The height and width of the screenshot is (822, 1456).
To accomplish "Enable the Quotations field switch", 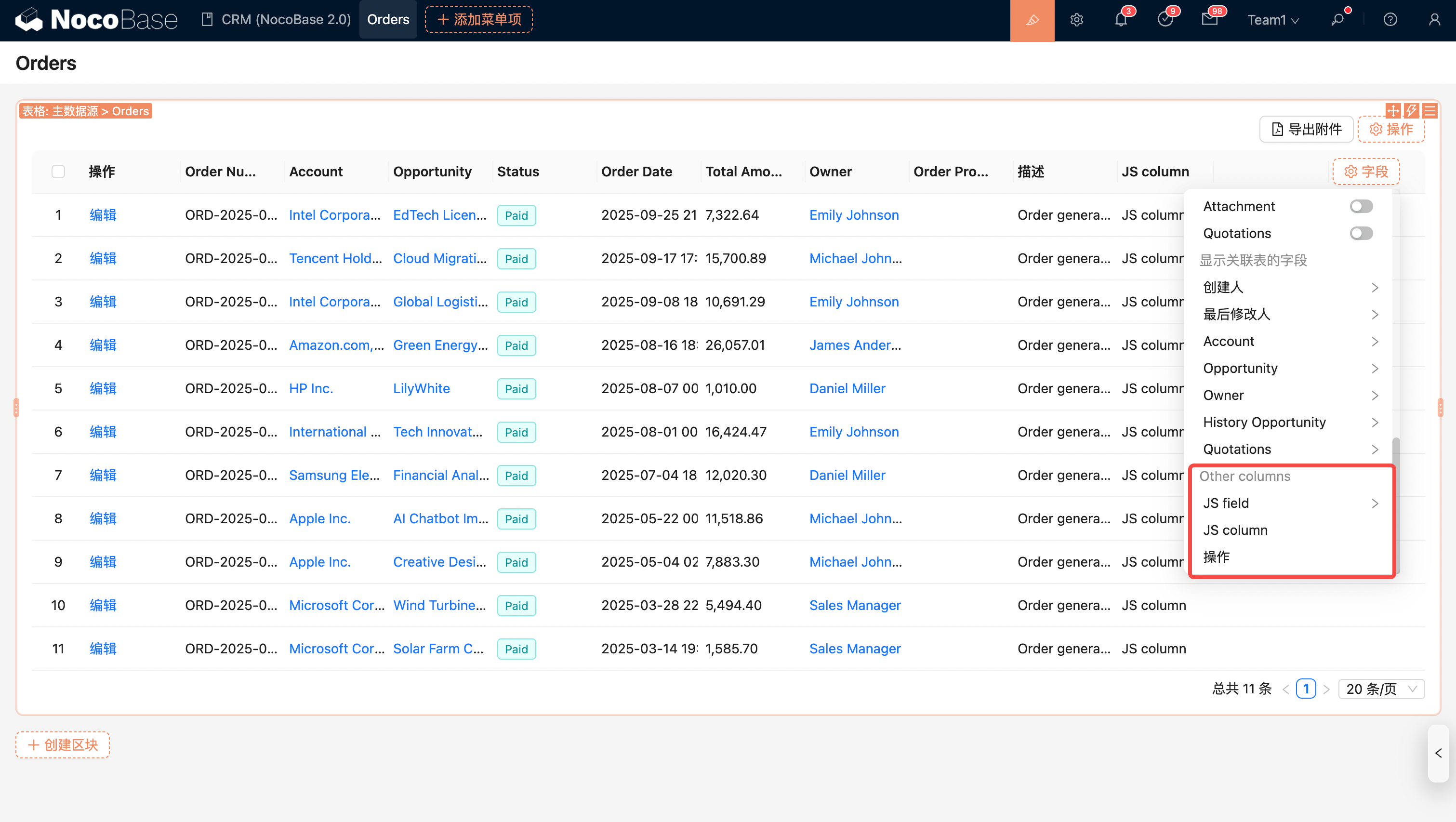I will [x=1361, y=234].
